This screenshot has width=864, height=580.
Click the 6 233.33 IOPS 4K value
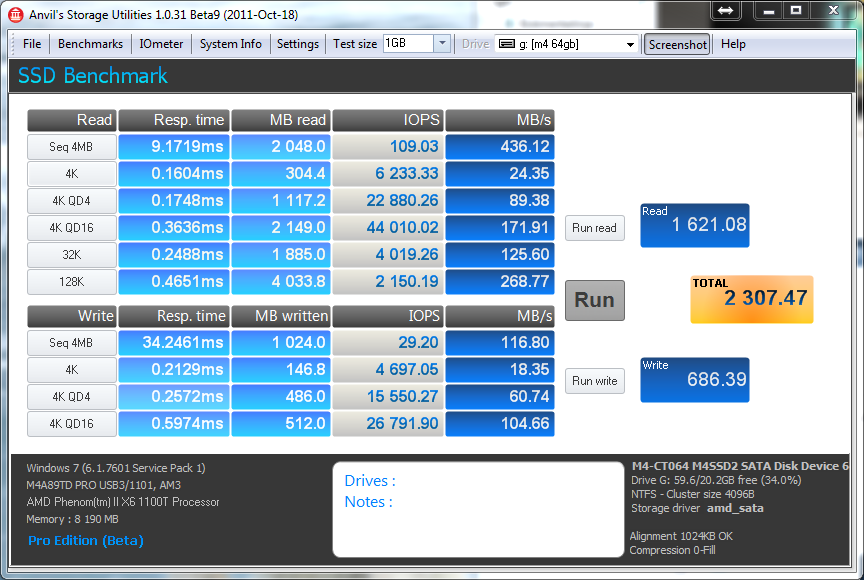coord(387,174)
